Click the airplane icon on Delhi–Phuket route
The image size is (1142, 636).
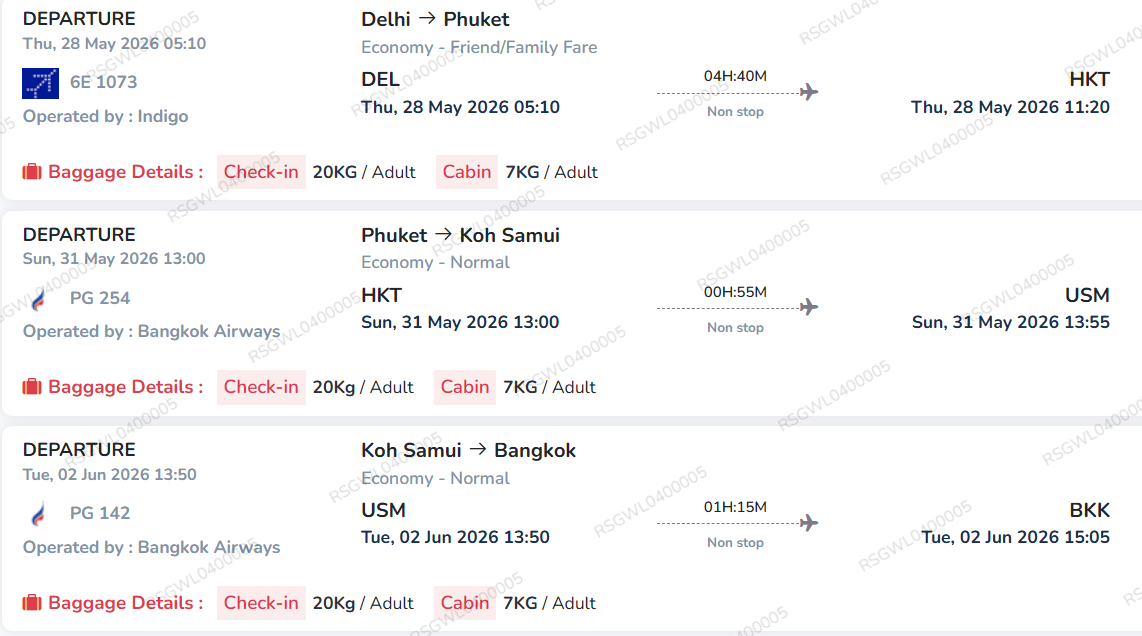coord(809,92)
